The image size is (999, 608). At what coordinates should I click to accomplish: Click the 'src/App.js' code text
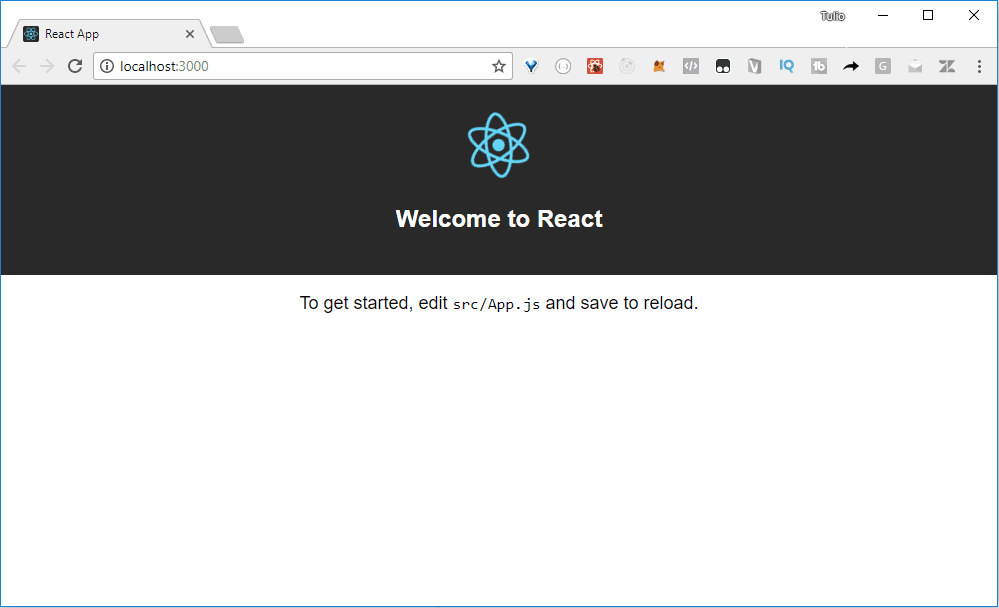[496, 304]
